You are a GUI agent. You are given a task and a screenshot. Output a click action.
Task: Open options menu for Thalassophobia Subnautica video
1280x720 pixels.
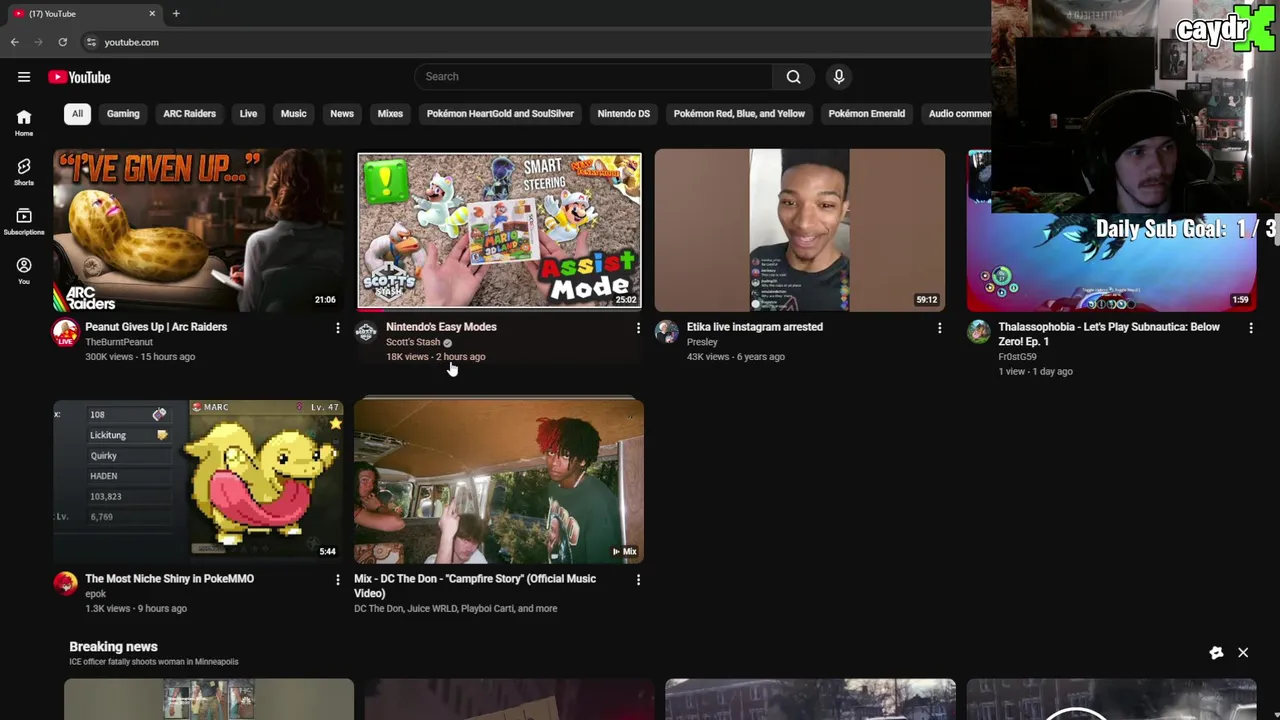(x=1250, y=328)
